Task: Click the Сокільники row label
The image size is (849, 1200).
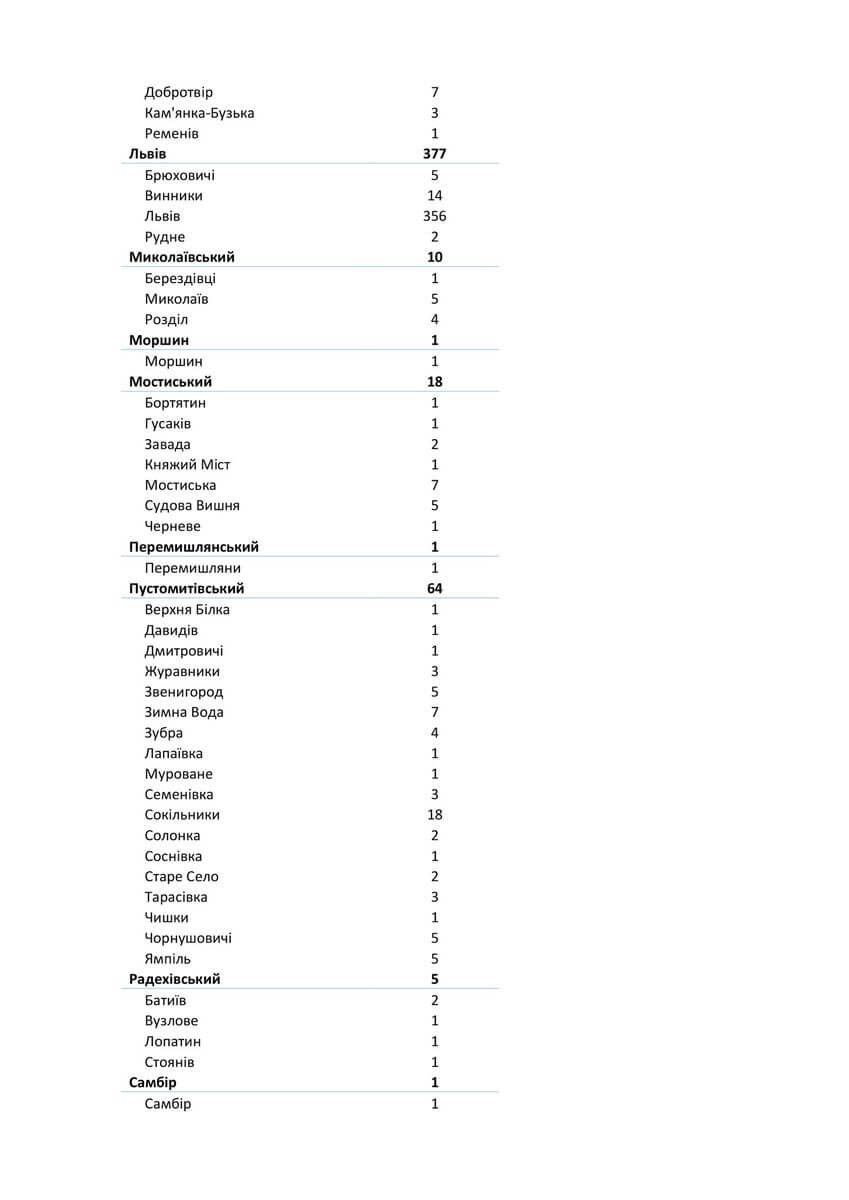Action: click(x=182, y=816)
